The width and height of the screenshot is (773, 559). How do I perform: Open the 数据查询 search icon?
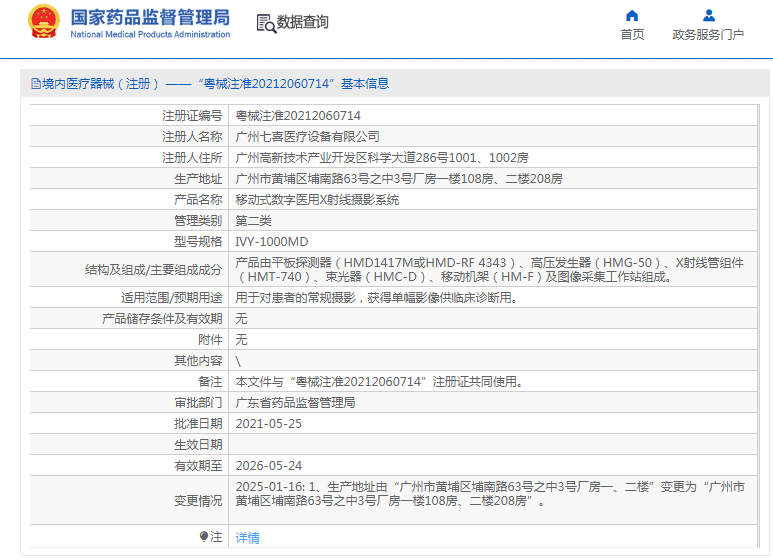(266, 23)
